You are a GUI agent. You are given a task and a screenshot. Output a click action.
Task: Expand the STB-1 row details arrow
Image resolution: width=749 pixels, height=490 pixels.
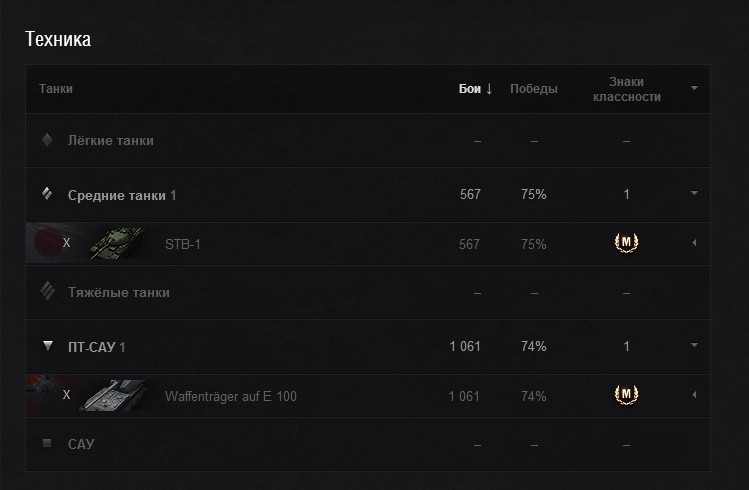(694, 244)
